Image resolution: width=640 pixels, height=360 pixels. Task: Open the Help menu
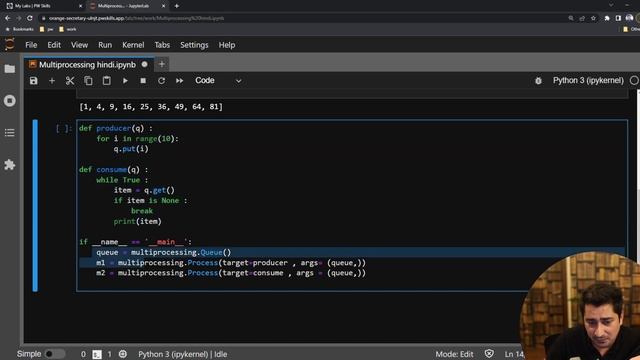point(227,45)
